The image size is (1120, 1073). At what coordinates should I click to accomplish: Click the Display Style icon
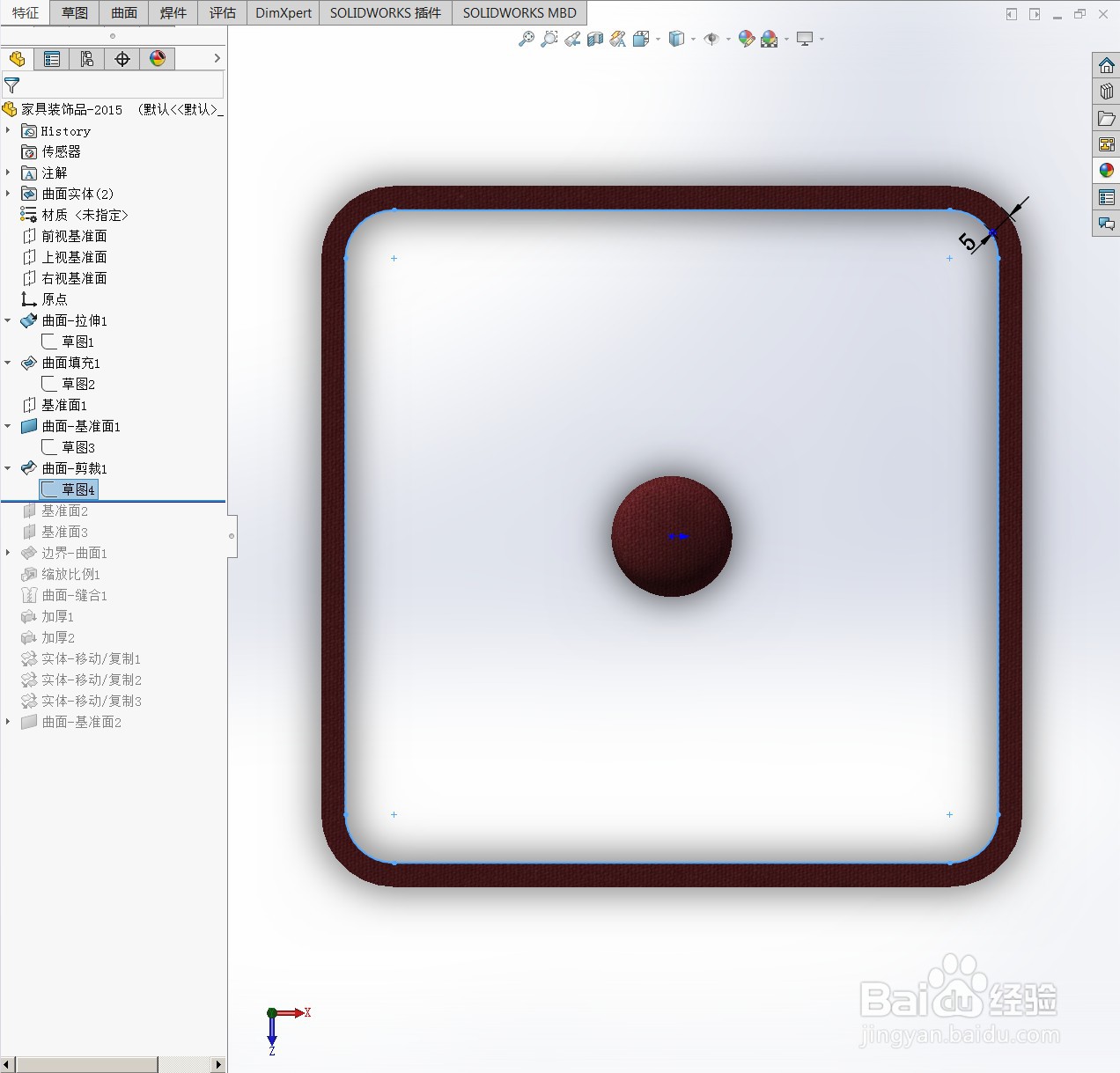point(676,39)
